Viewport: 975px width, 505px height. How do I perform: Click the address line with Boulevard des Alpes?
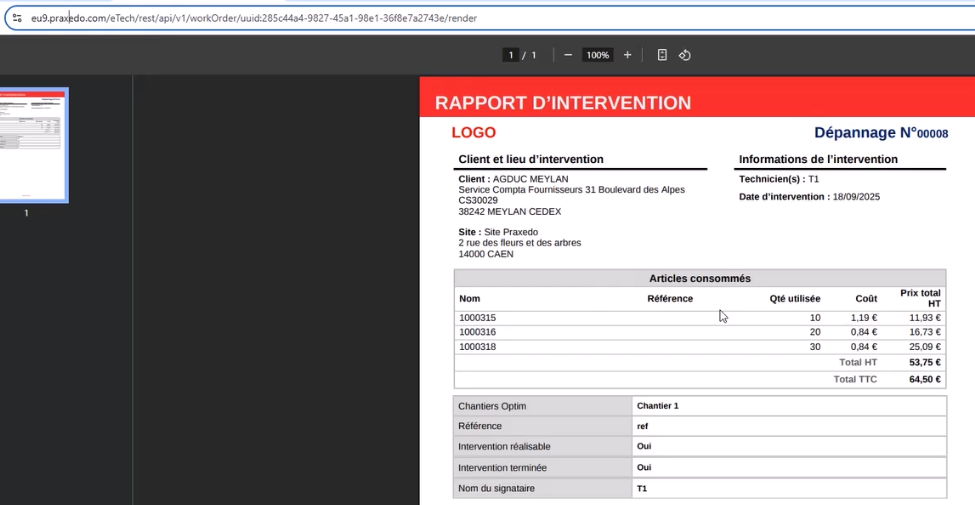coord(571,190)
